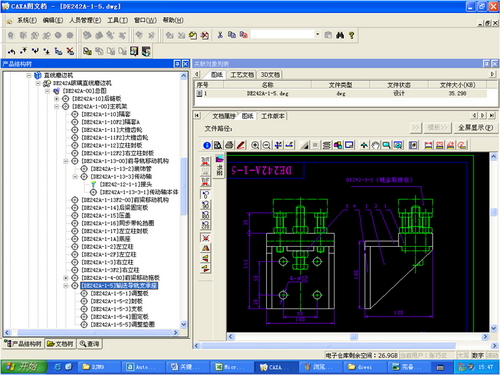This screenshot has width=500, height=375.
Task: Click the yellow question mark help icon
Action: click(351, 35)
